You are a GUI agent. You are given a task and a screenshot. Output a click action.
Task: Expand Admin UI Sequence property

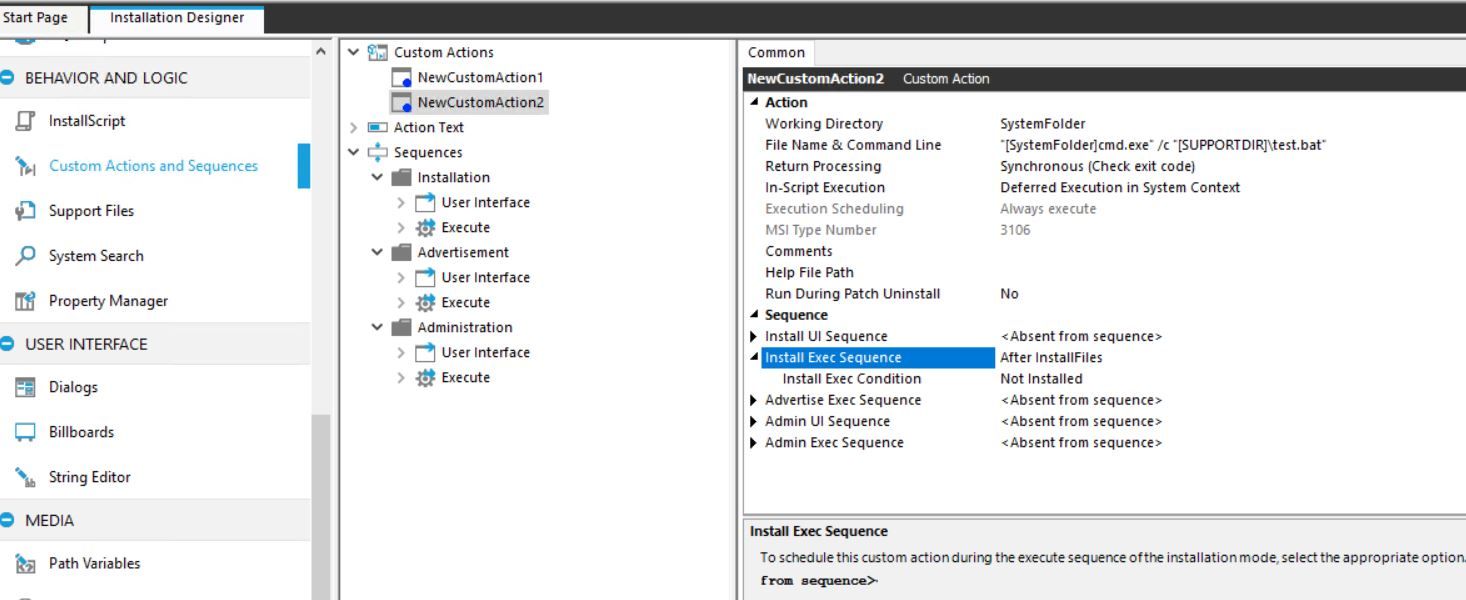[x=753, y=421]
